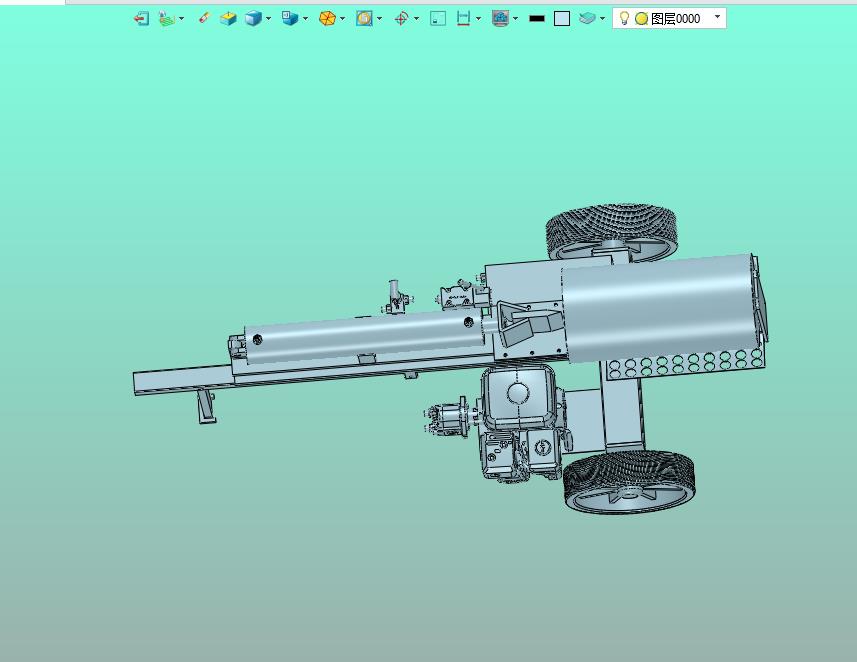Click the monitor display settings icon

500,19
